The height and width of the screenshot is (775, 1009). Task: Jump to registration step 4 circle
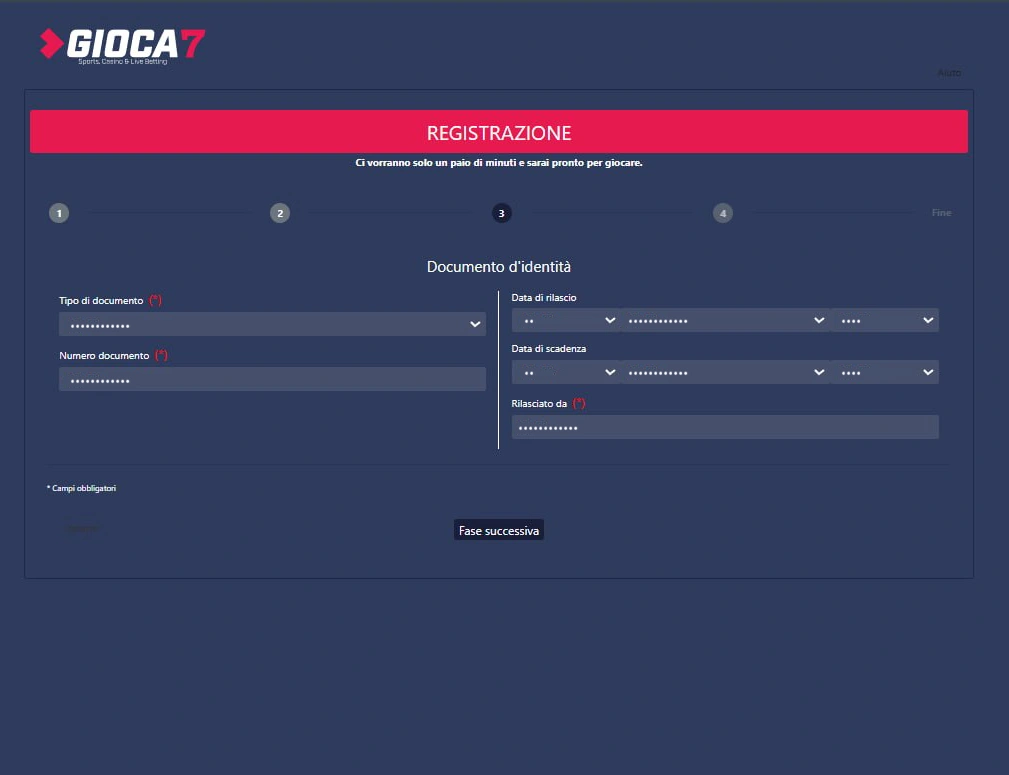[x=723, y=213]
